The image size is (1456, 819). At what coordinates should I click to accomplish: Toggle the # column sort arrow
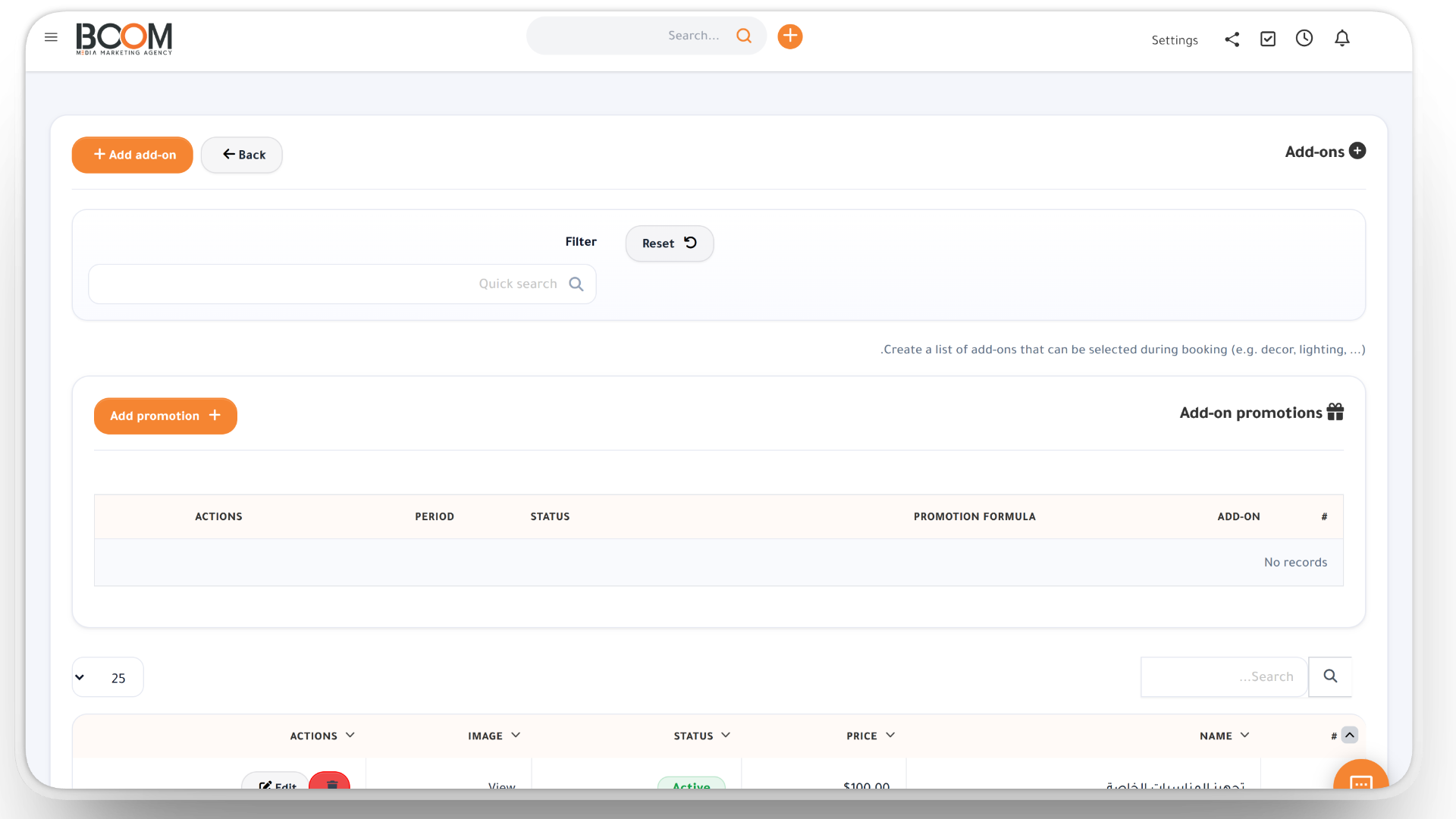click(1350, 735)
